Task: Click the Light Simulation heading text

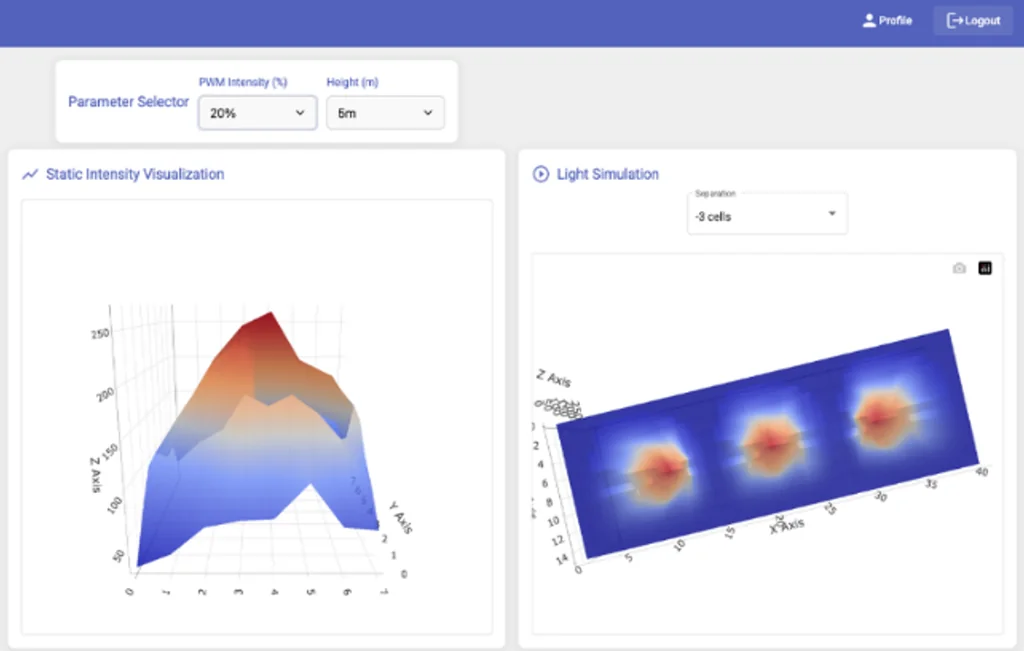Action: [607, 174]
